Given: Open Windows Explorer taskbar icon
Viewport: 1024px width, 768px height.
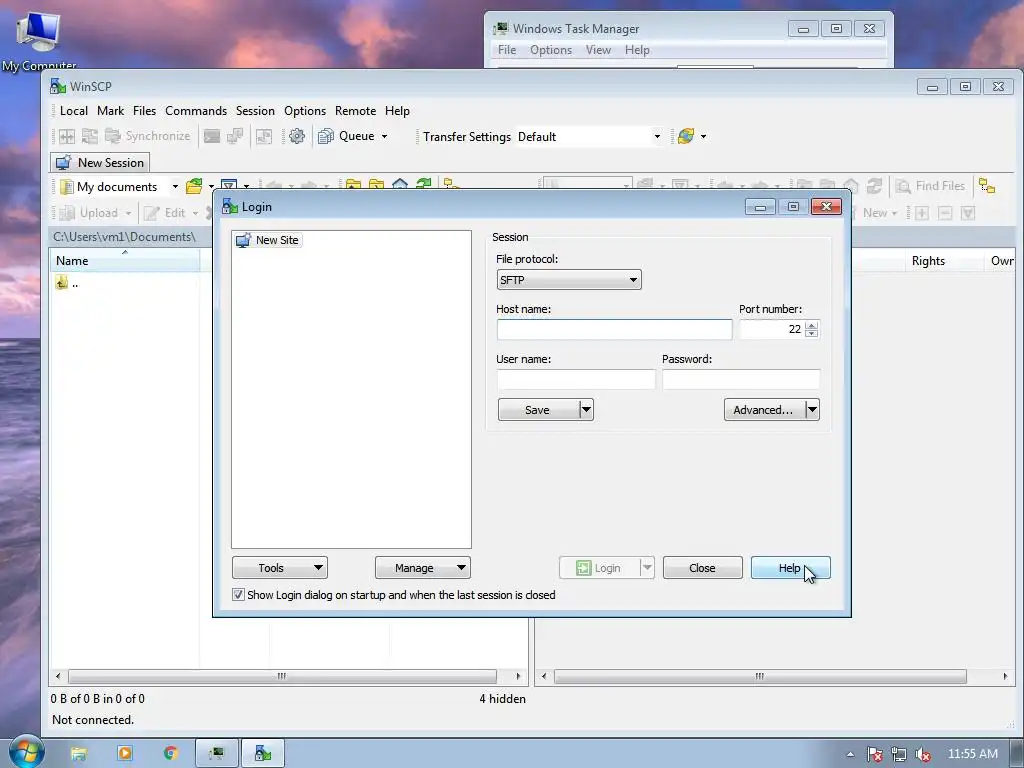Looking at the screenshot, I should pyautogui.click(x=78, y=753).
